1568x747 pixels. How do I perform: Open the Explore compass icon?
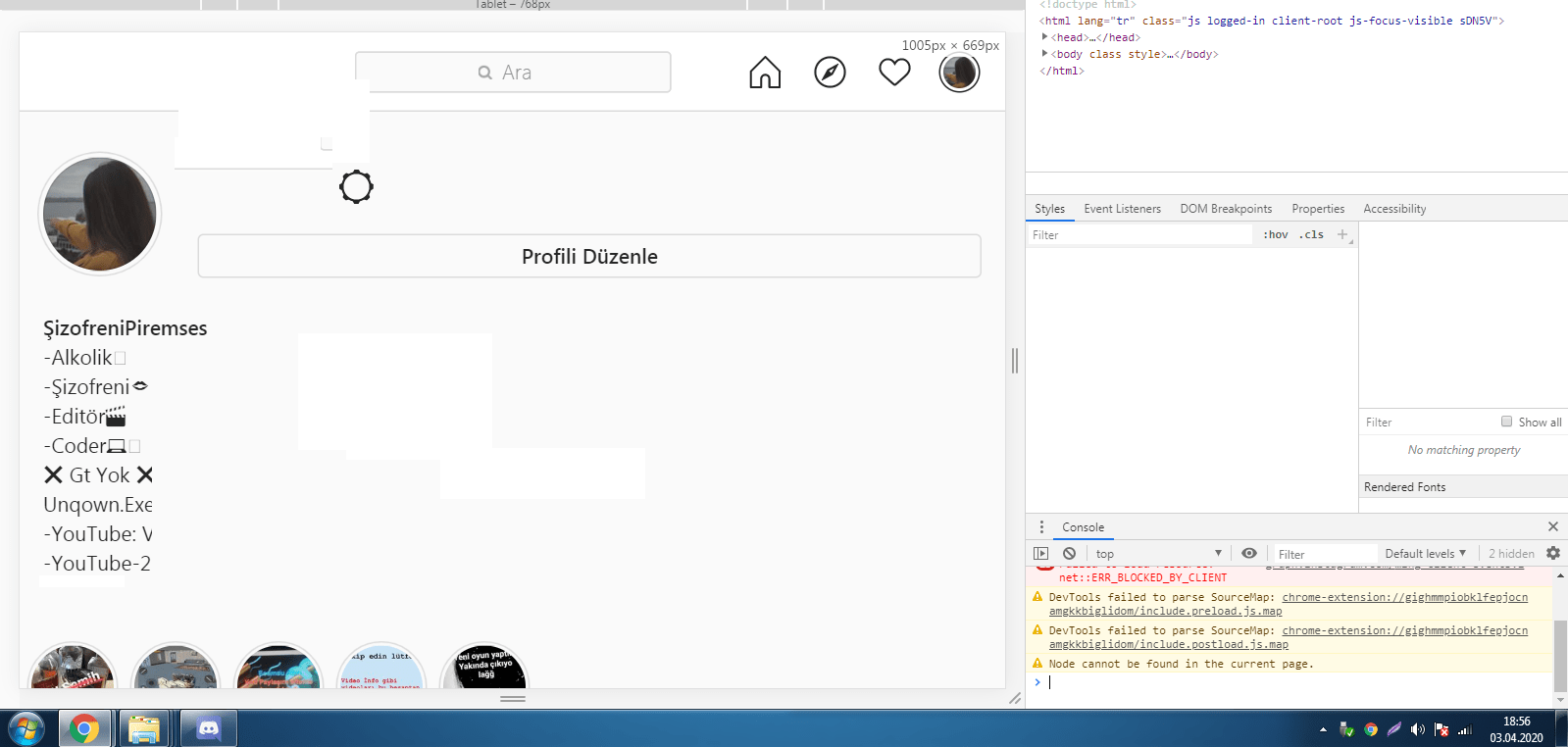(830, 73)
